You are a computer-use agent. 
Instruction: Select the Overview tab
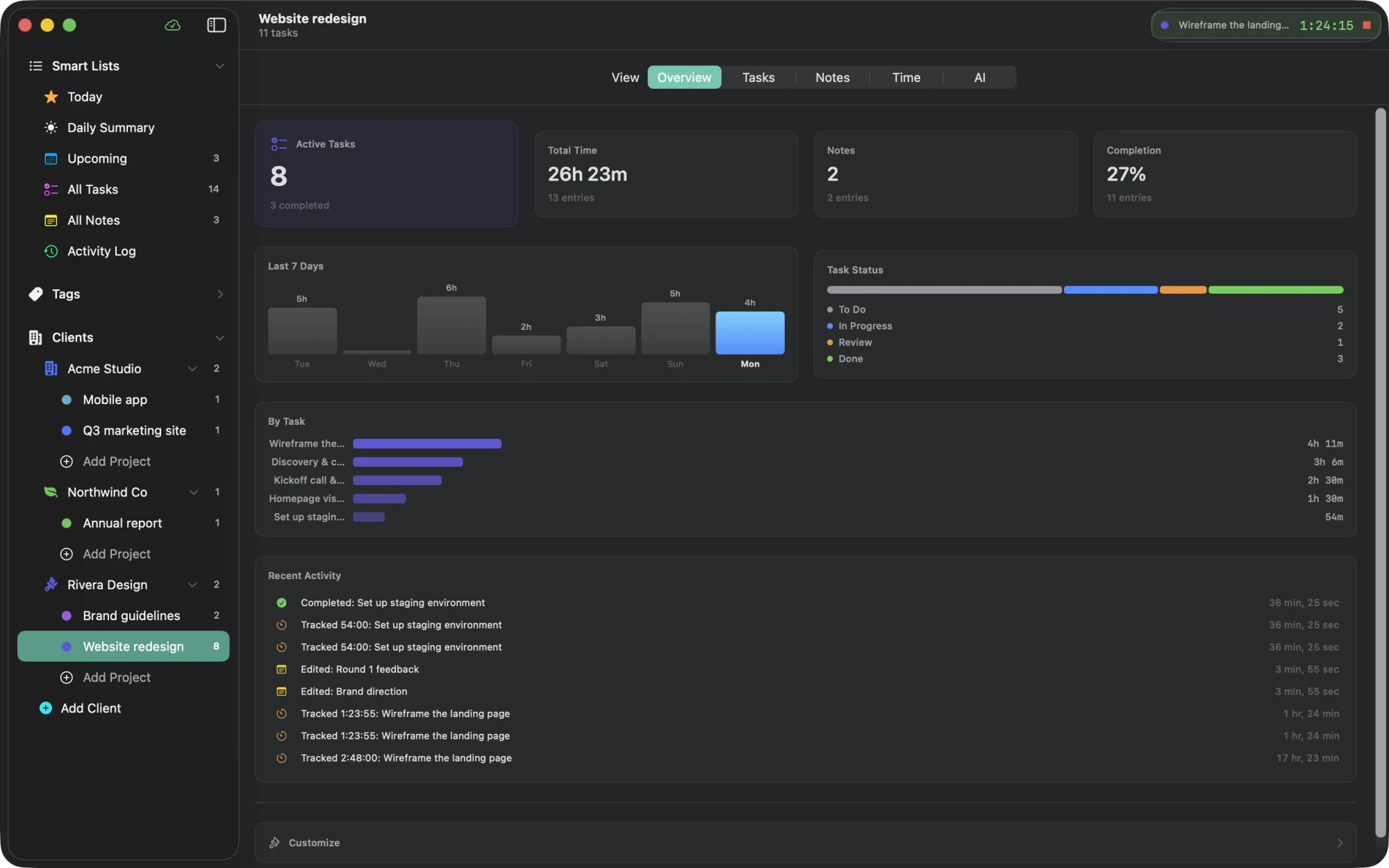(x=684, y=77)
